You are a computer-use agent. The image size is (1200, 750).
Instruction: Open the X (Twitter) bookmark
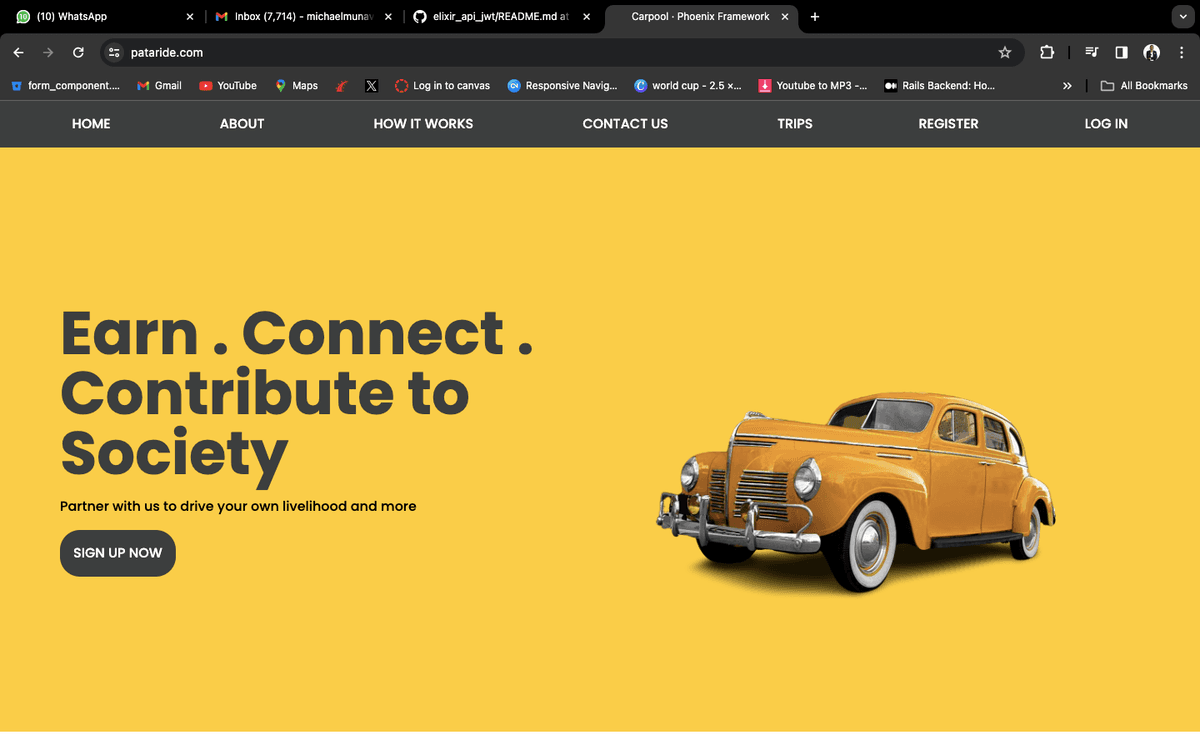point(371,86)
